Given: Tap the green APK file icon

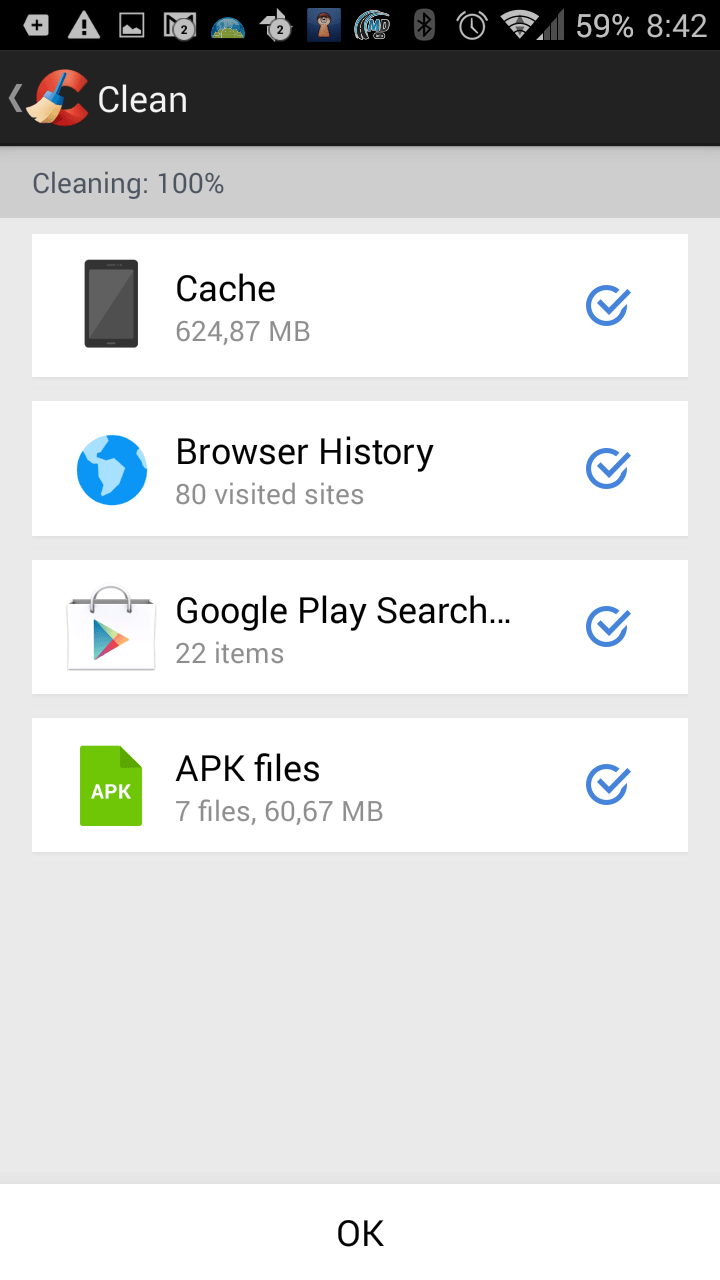Looking at the screenshot, I should coord(111,786).
